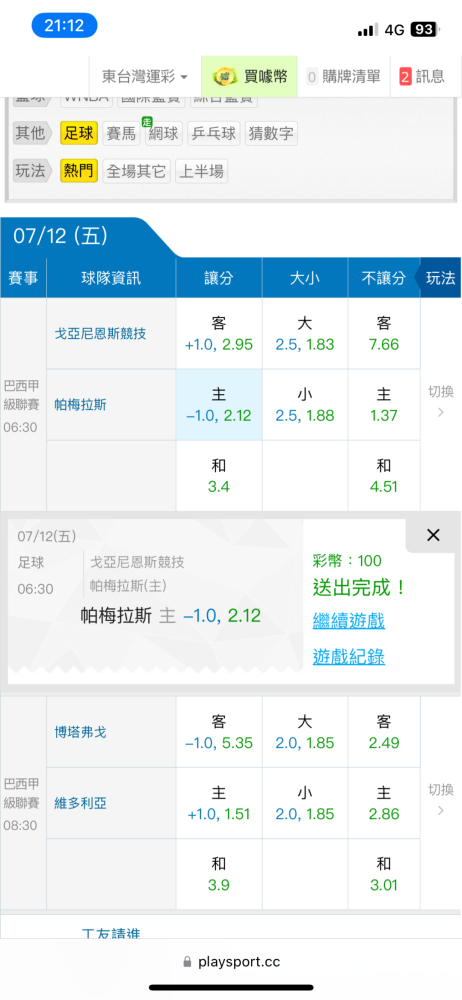The image size is (462, 1000).
Task: Select the 熱門 play type
Action: 79,171
